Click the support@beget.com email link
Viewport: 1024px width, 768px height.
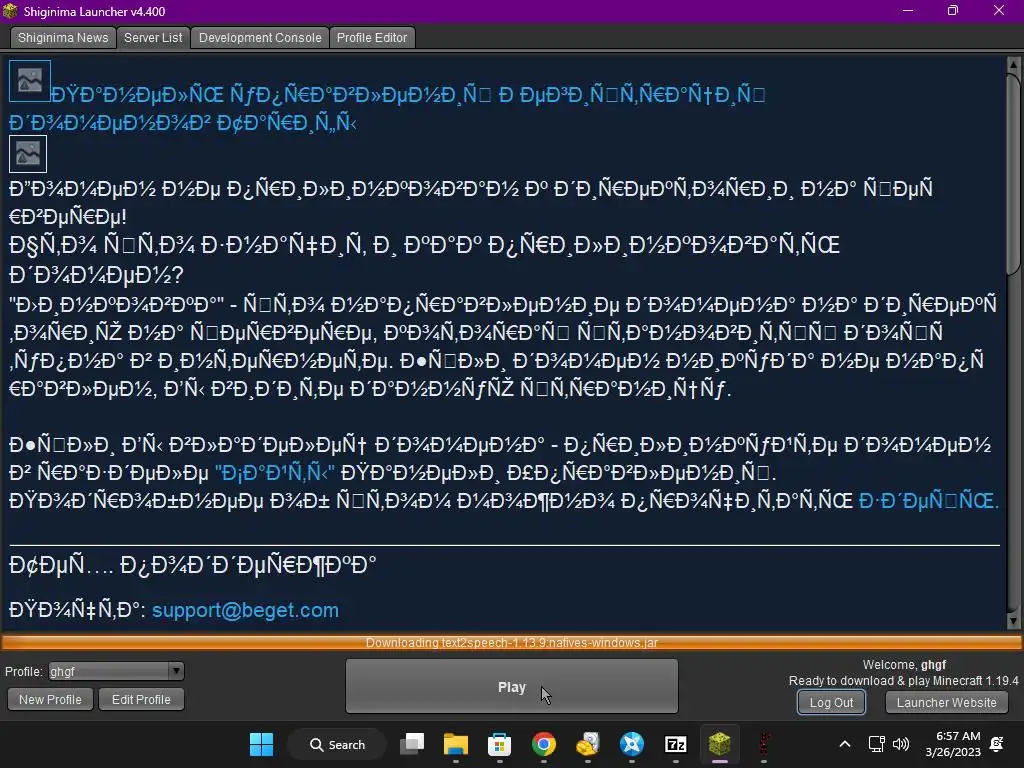click(x=245, y=610)
